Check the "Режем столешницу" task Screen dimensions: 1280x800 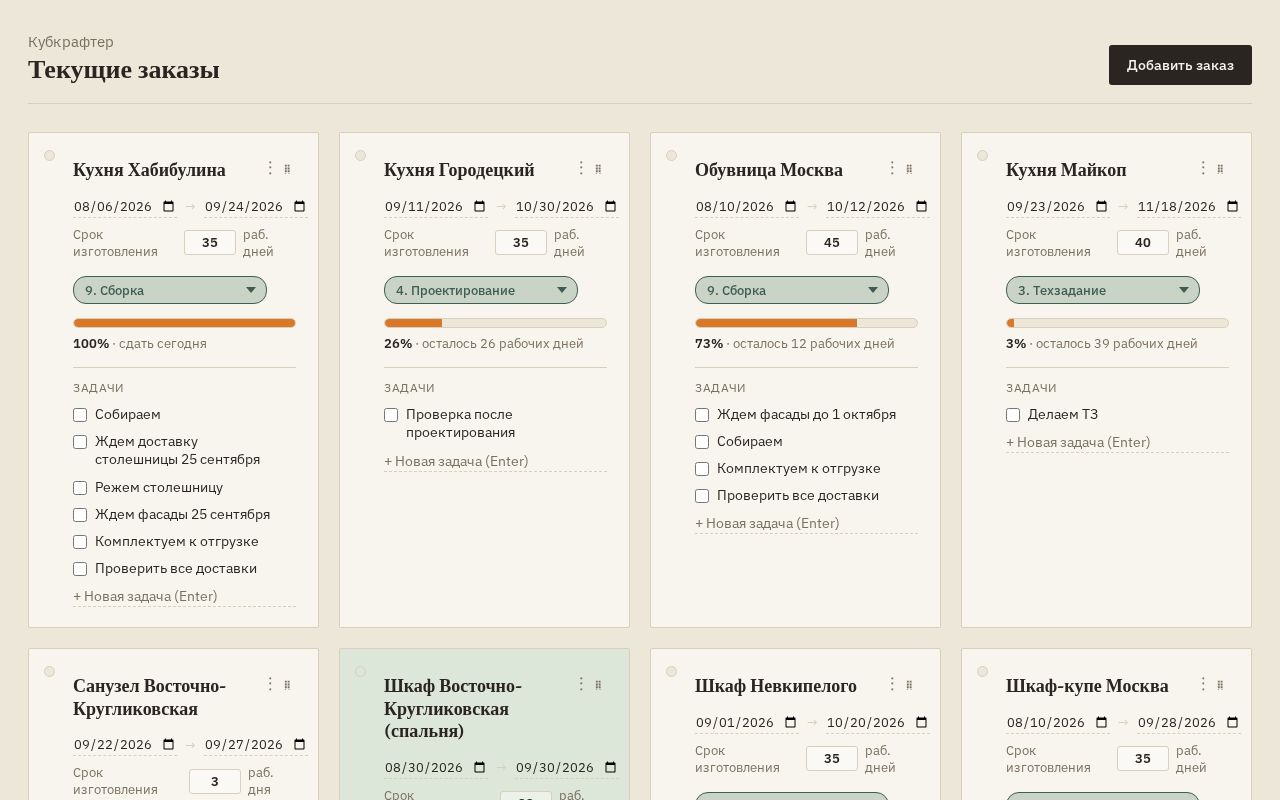(x=80, y=488)
